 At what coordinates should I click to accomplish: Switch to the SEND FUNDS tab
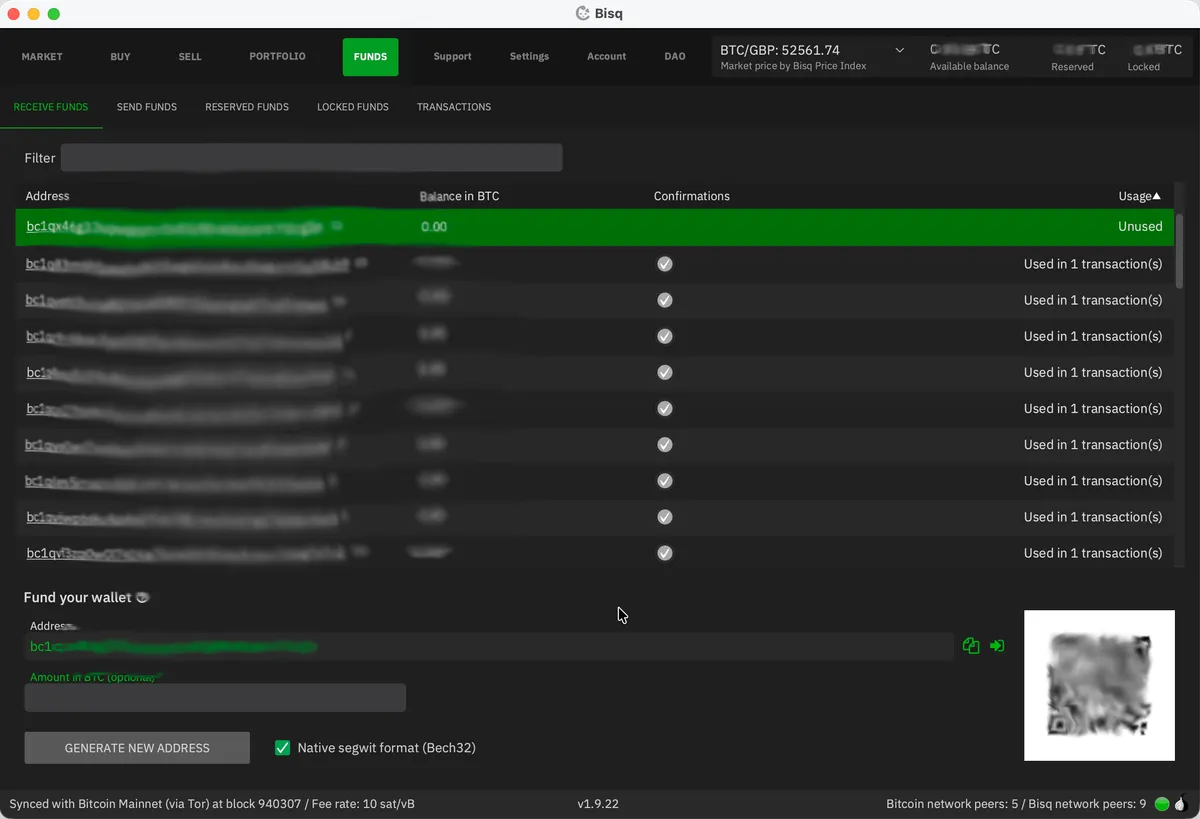point(146,106)
